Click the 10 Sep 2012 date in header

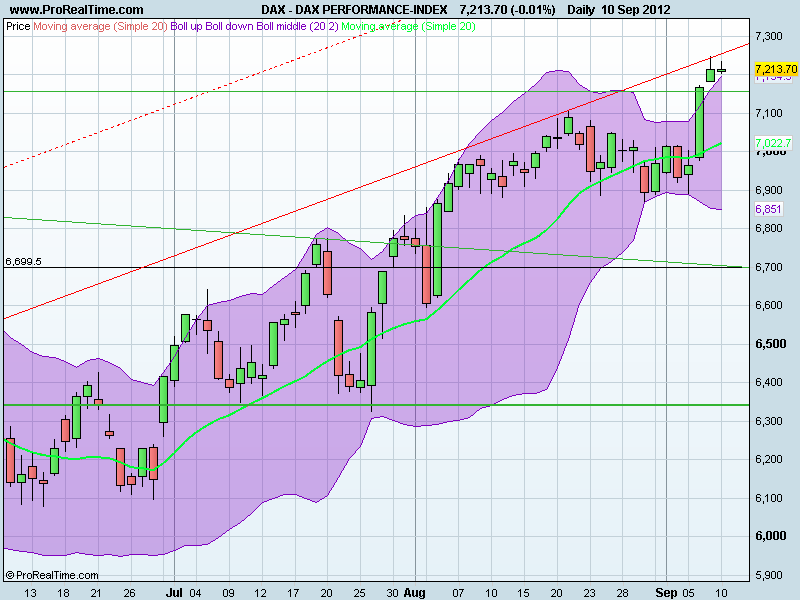[x=636, y=9]
